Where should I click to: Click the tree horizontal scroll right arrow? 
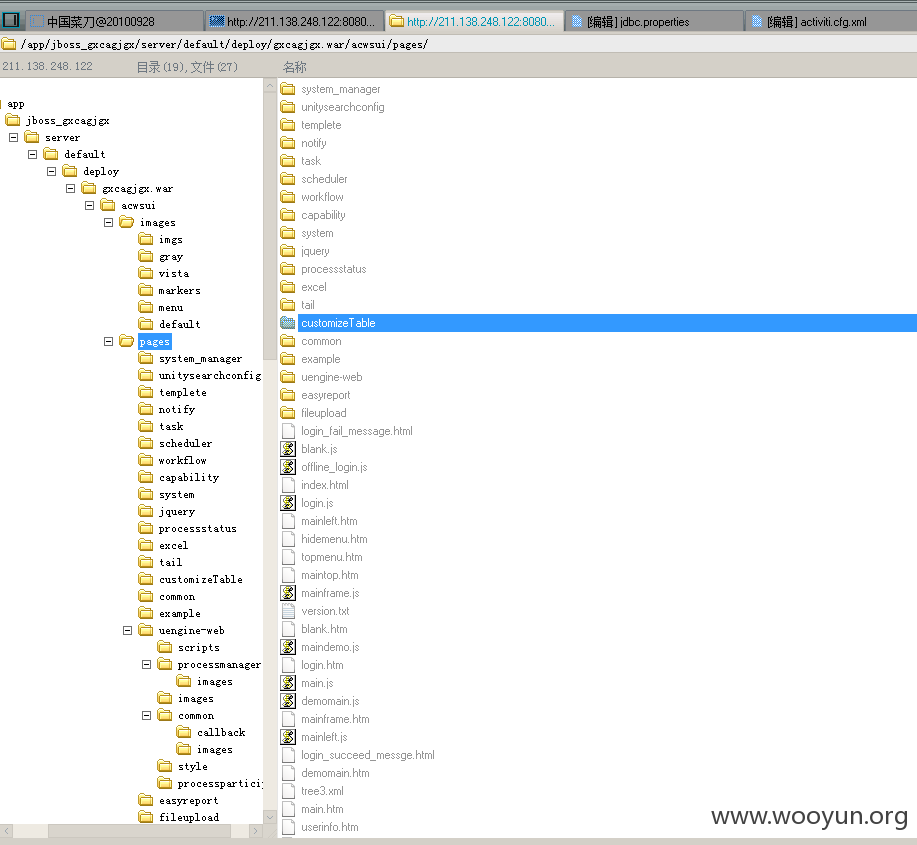pos(256,831)
